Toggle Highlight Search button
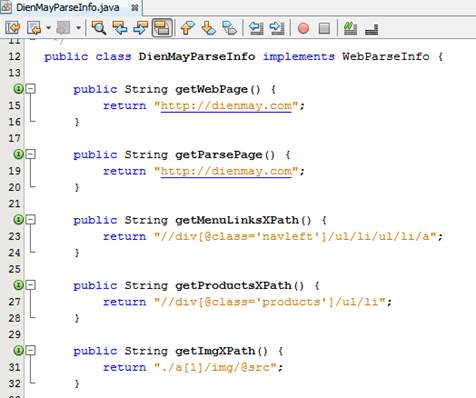The image size is (476, 398). pos(162,28)
